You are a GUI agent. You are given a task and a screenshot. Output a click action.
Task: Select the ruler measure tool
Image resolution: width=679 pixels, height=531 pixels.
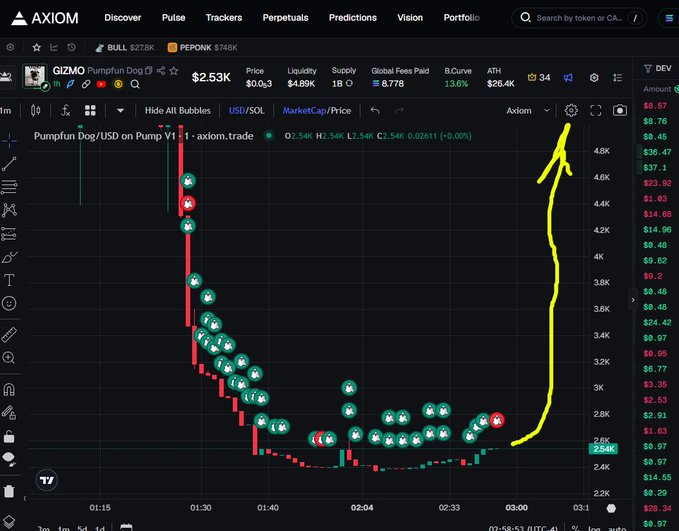click(x=9, y=334)
